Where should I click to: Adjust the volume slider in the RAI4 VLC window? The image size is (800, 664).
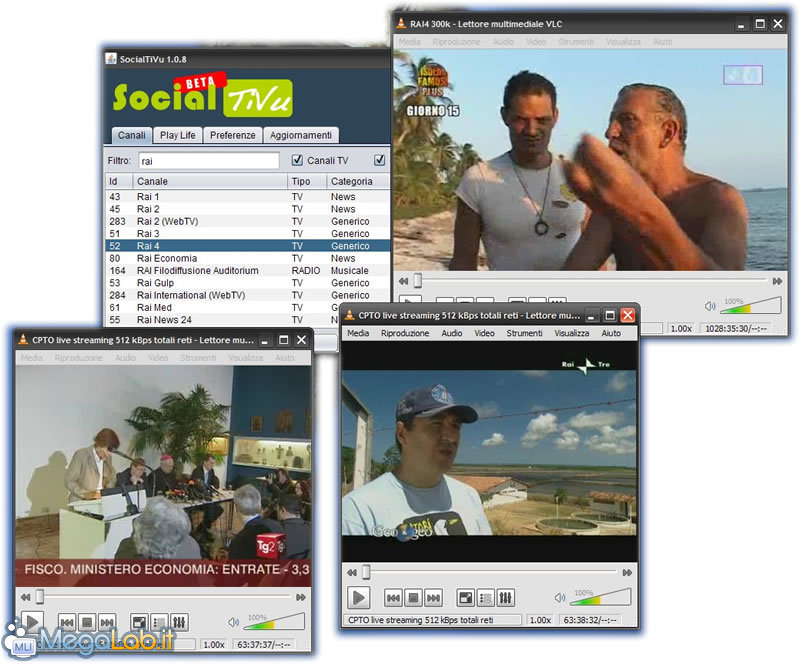pyautogui.click(x=751, y=305)
